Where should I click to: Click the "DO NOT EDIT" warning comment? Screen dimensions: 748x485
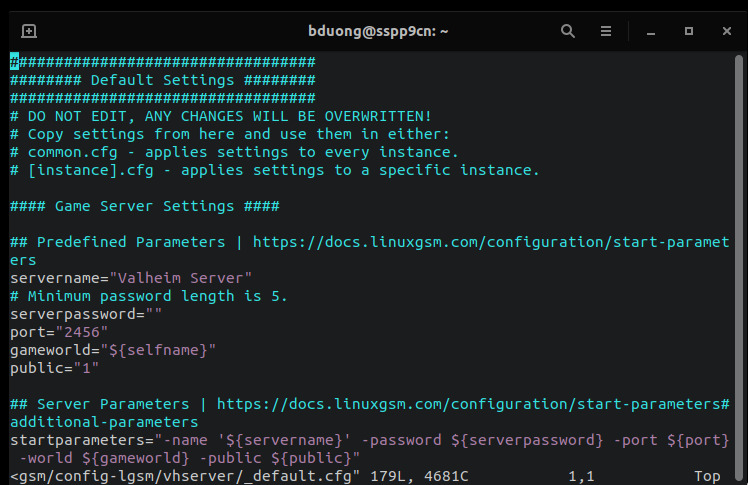(220, 116)
